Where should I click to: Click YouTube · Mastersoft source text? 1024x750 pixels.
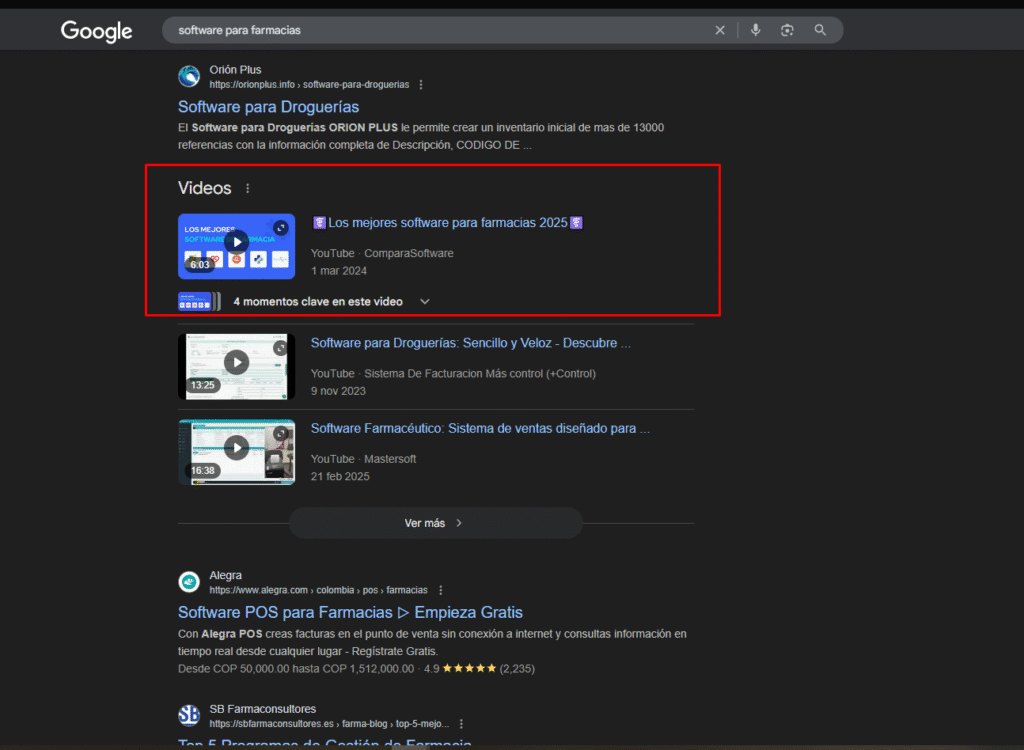pos(363,459)
